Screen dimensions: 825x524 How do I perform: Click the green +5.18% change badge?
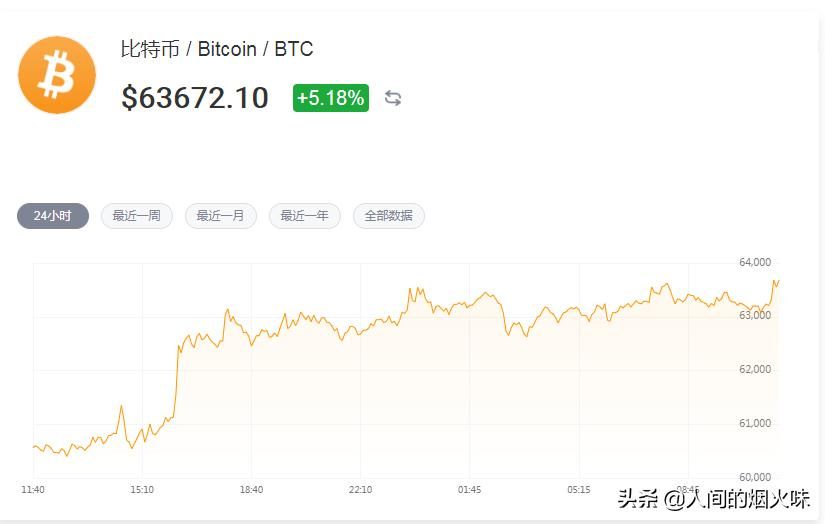pyautogui.click(x=330, y=98)
